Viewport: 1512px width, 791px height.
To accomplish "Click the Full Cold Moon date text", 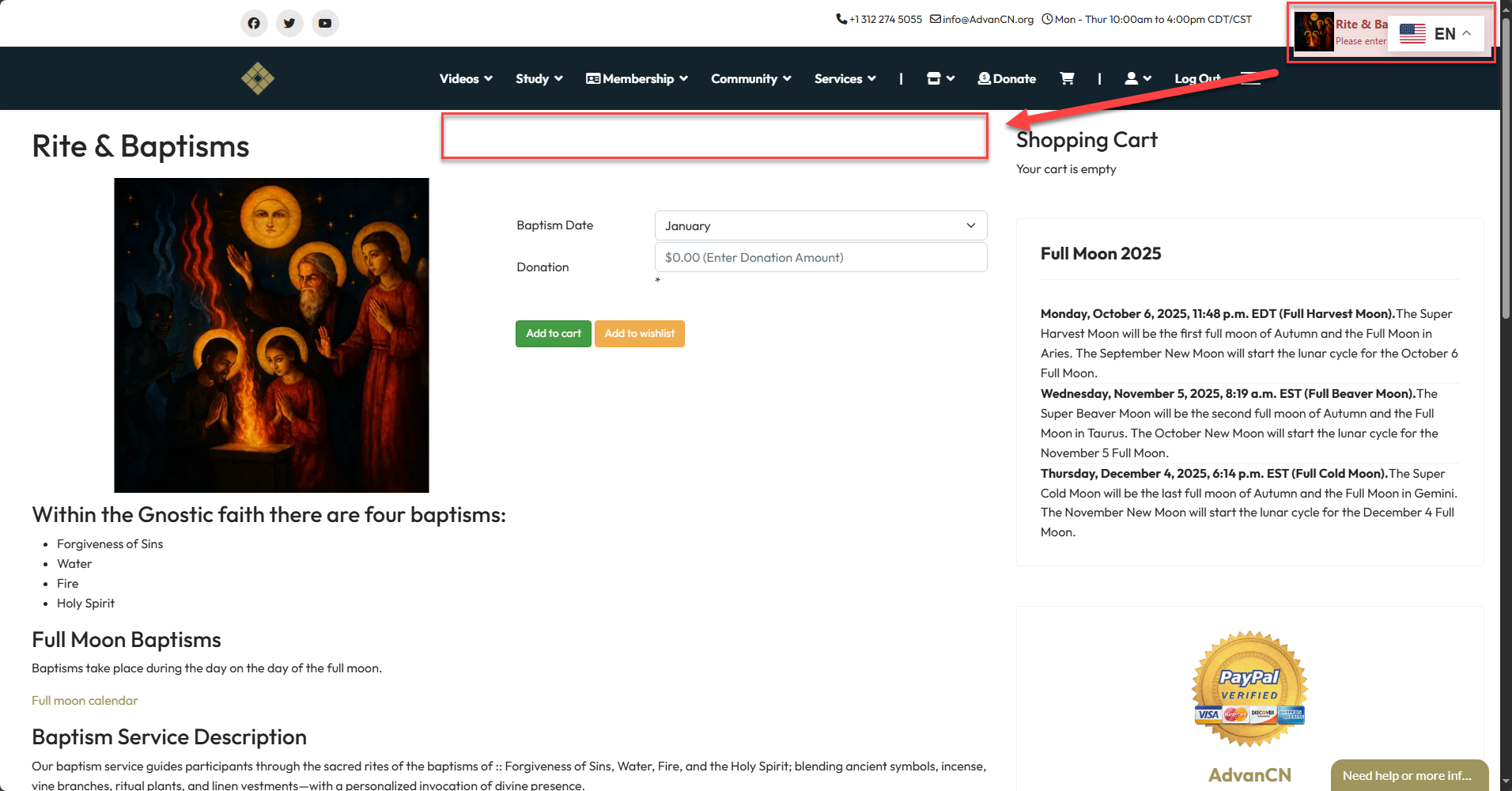I will coord(1215,474).
